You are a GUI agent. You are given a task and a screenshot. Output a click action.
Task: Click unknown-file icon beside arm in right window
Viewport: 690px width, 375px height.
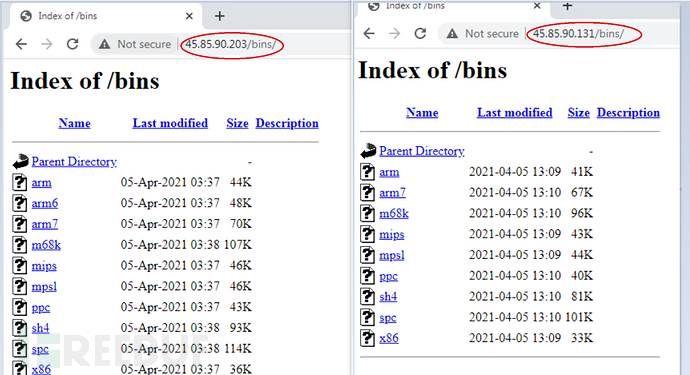click(367, 171)
